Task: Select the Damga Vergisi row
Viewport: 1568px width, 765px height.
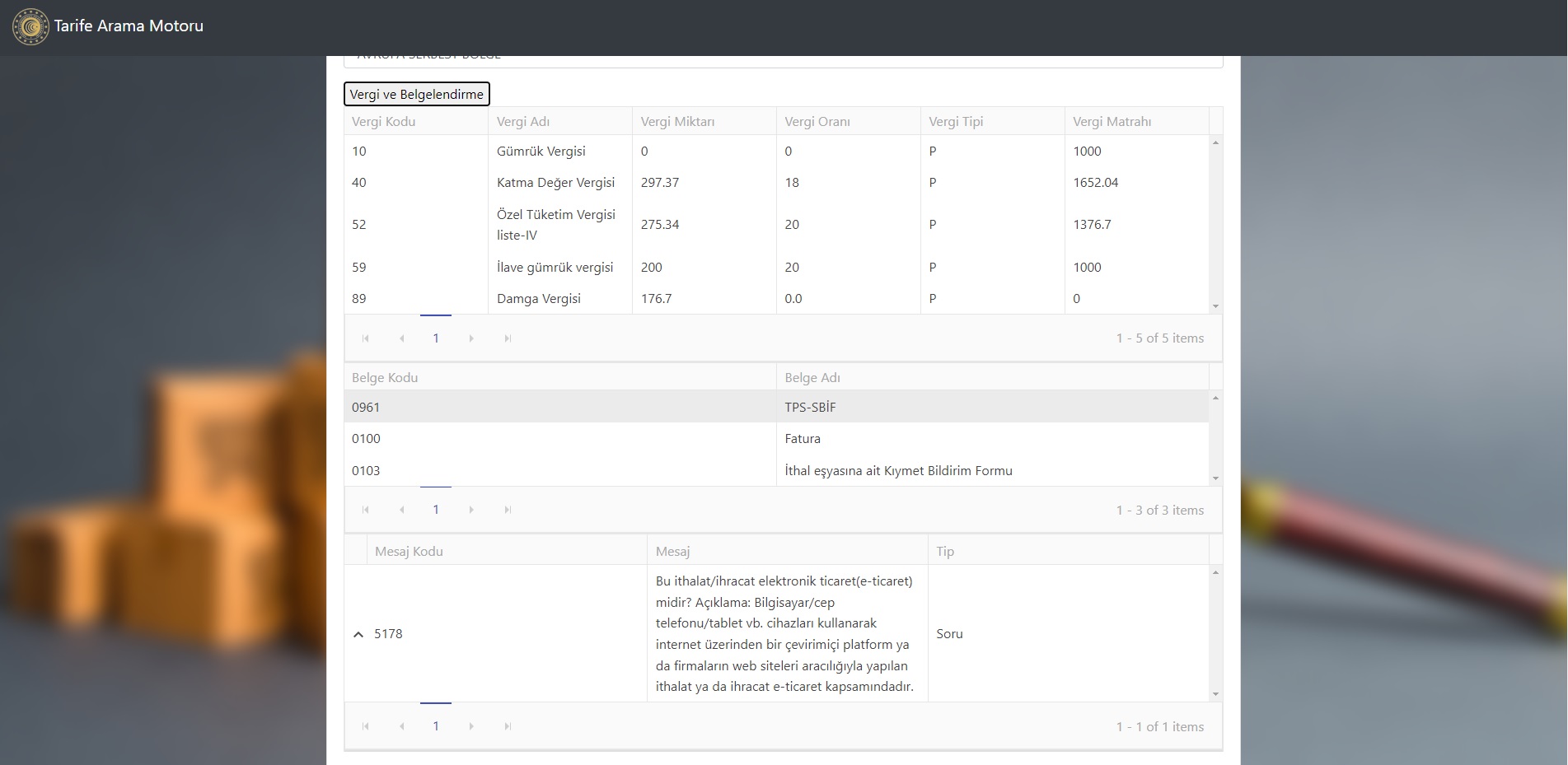Action: tap(776, 299)
